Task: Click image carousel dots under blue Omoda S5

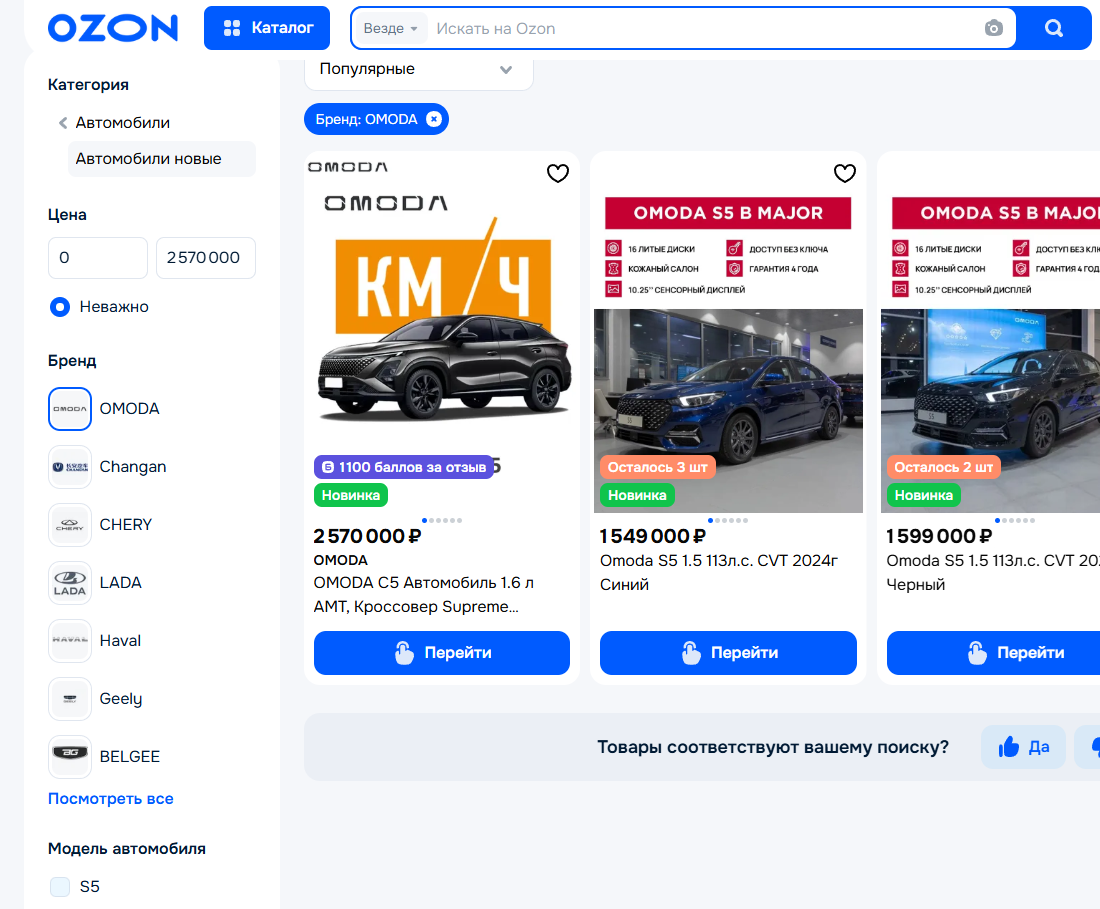Action: click(728, 520)
